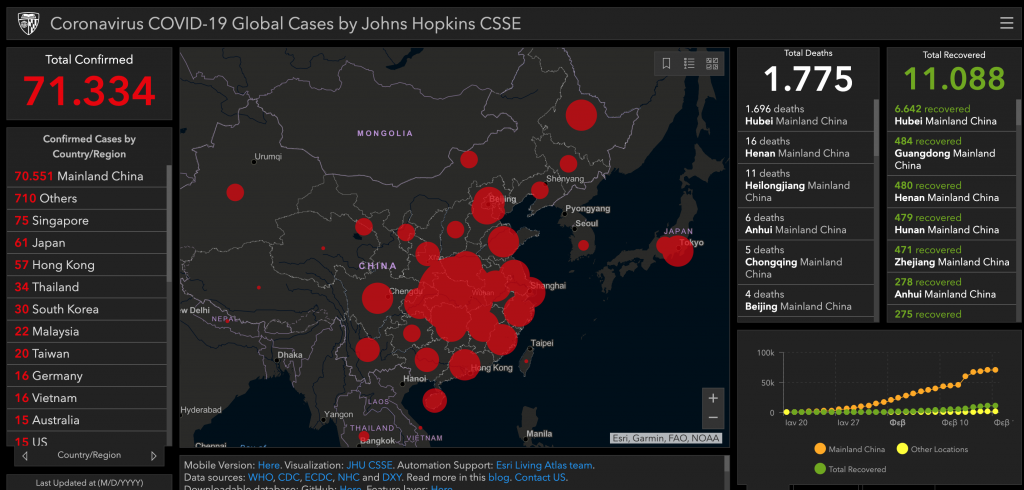1024x490 pixels.
Task: Open the map bookmarks tool
Action: (x=666, y=64)
